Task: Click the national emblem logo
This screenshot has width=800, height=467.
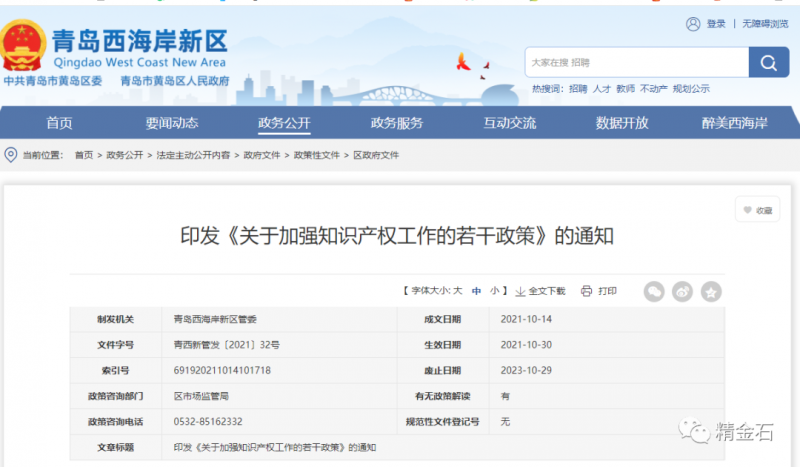Action: click(22, 45)
